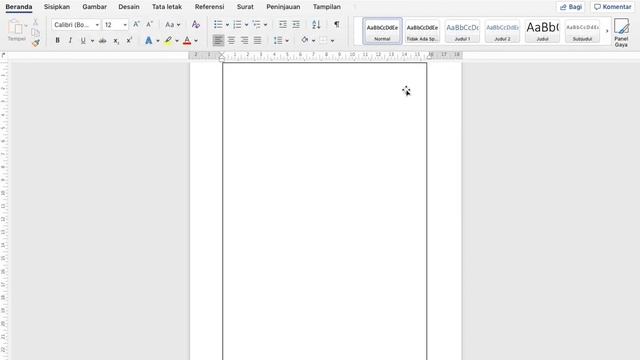This screenshot has width=640, height=360.
Task: Apply the Judul 2 style
Action: 502,31
